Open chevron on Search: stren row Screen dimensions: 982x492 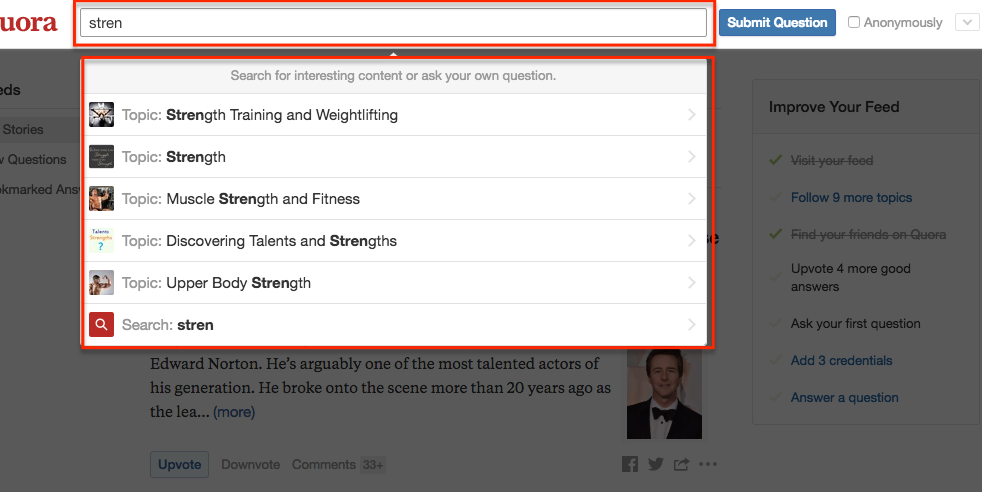pyautogui.click(x=691, y=324)
